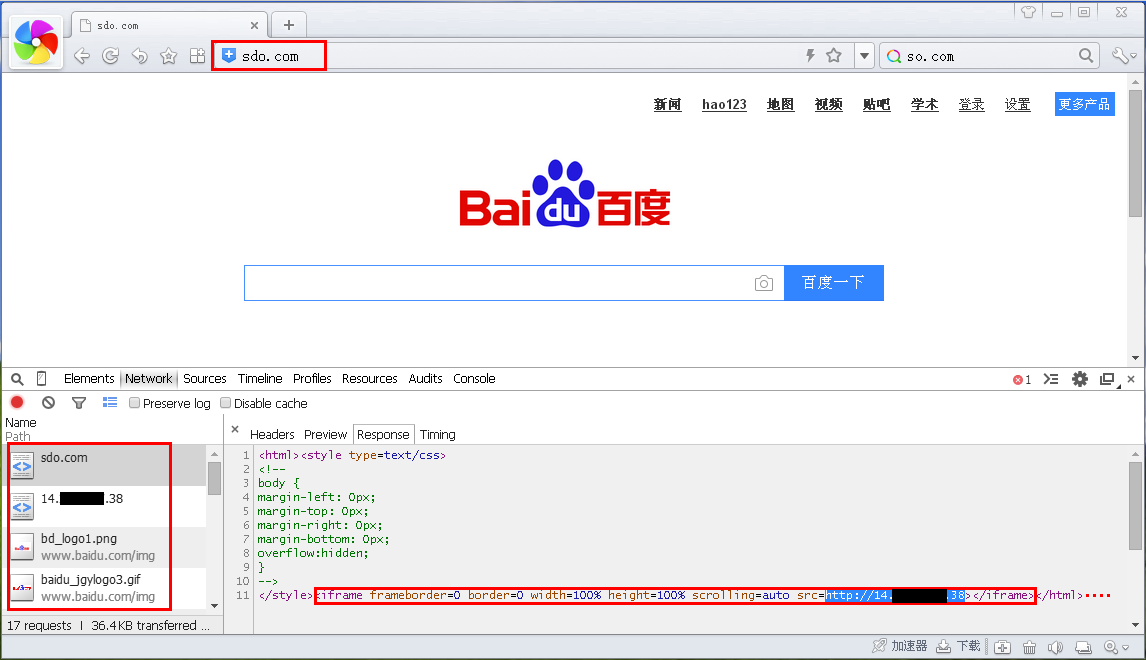Enable the Disable cache checkbox
Screen dimensions: 1146x660
[225, 403]
